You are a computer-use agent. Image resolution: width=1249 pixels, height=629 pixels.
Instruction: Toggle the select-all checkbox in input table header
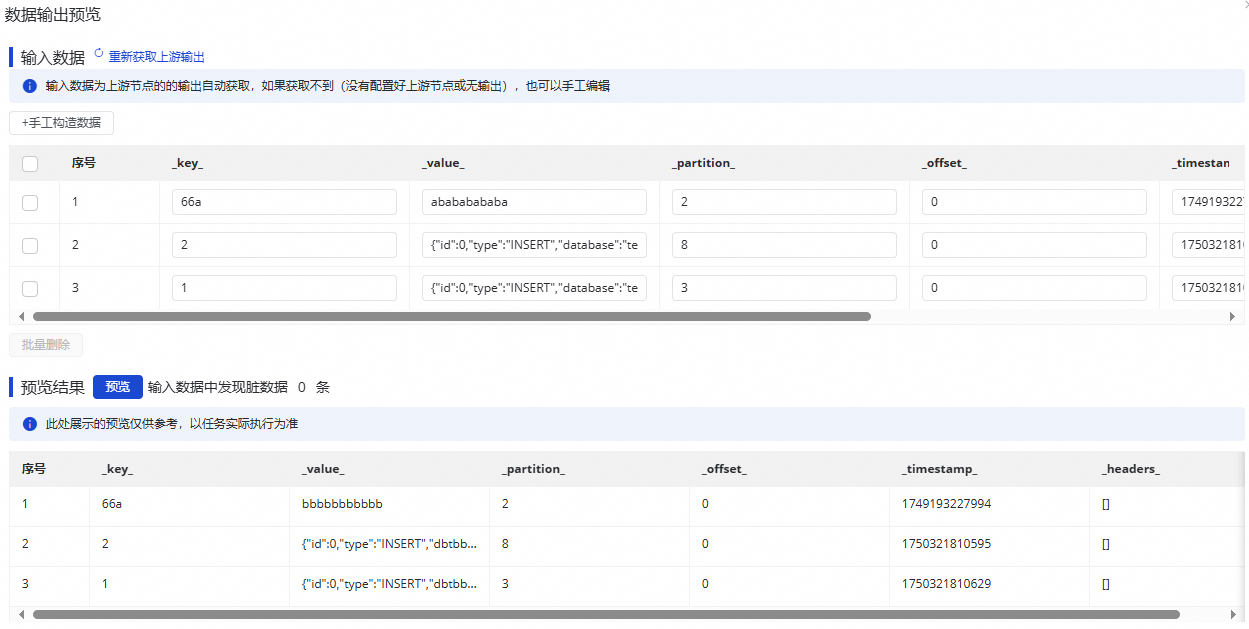tap(30, 164)
